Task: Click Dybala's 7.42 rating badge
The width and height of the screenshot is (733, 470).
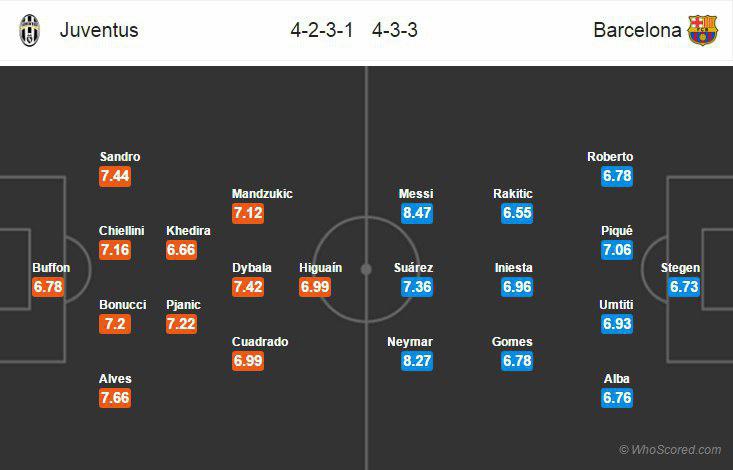Action: tap(248, 287)
